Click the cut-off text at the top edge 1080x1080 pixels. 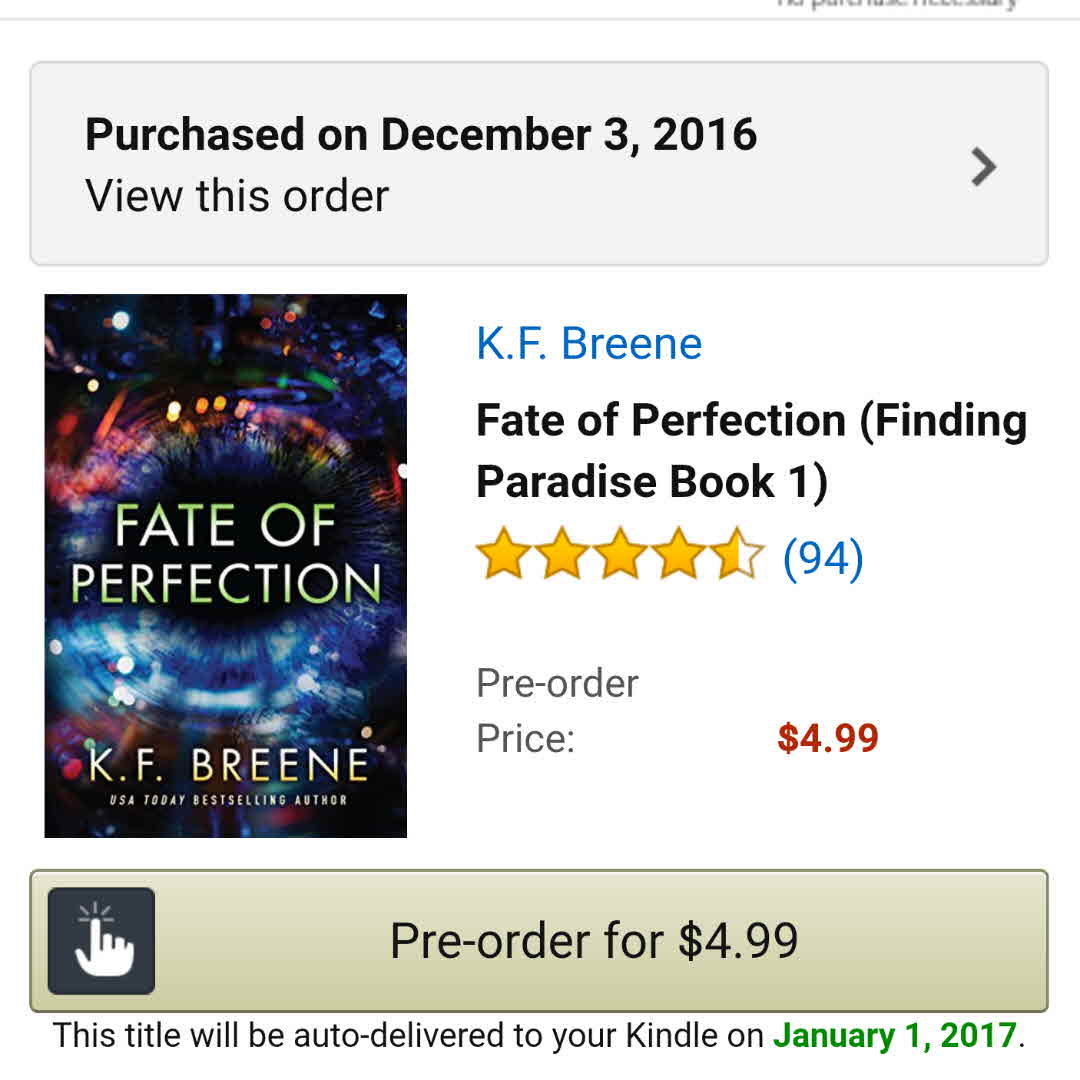pos(896,4)
